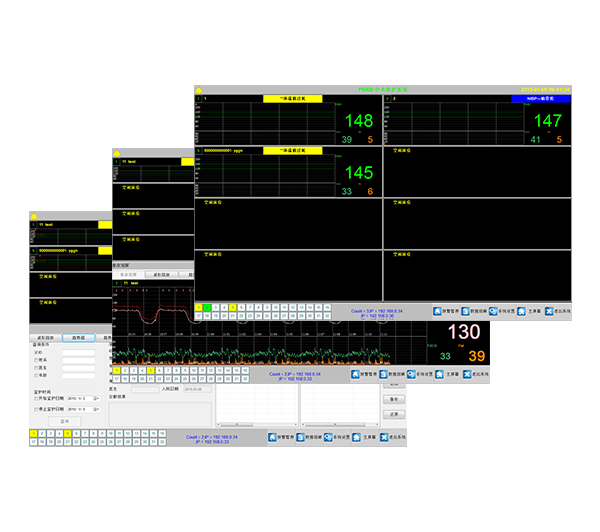Switch to the 波形回放 waveform playback tab
The width and height of the screenshot is (600, 532).
[47, 338]
